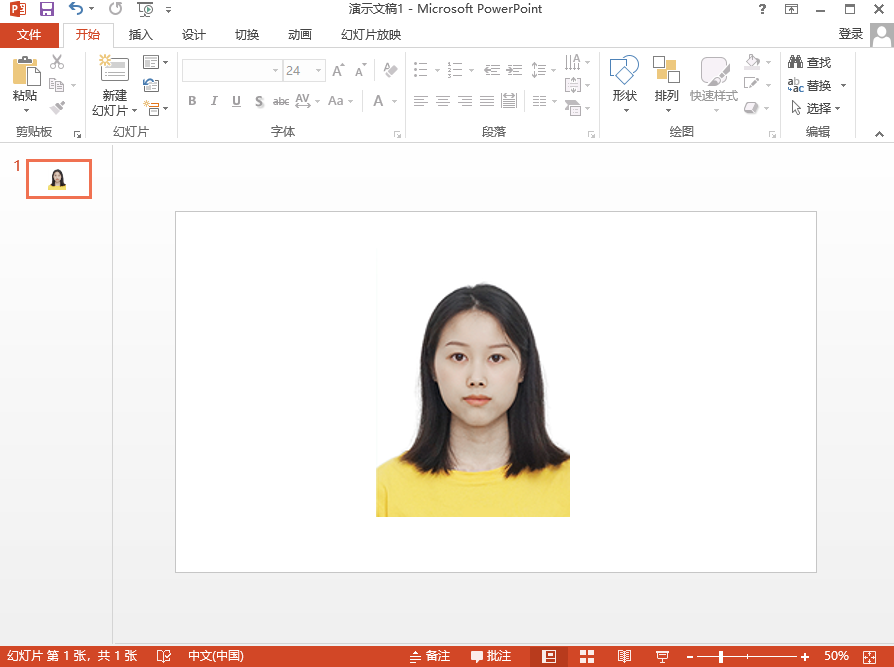Start slideshow from status bar icon
The image size is (894, 667).
pos(662,656)
